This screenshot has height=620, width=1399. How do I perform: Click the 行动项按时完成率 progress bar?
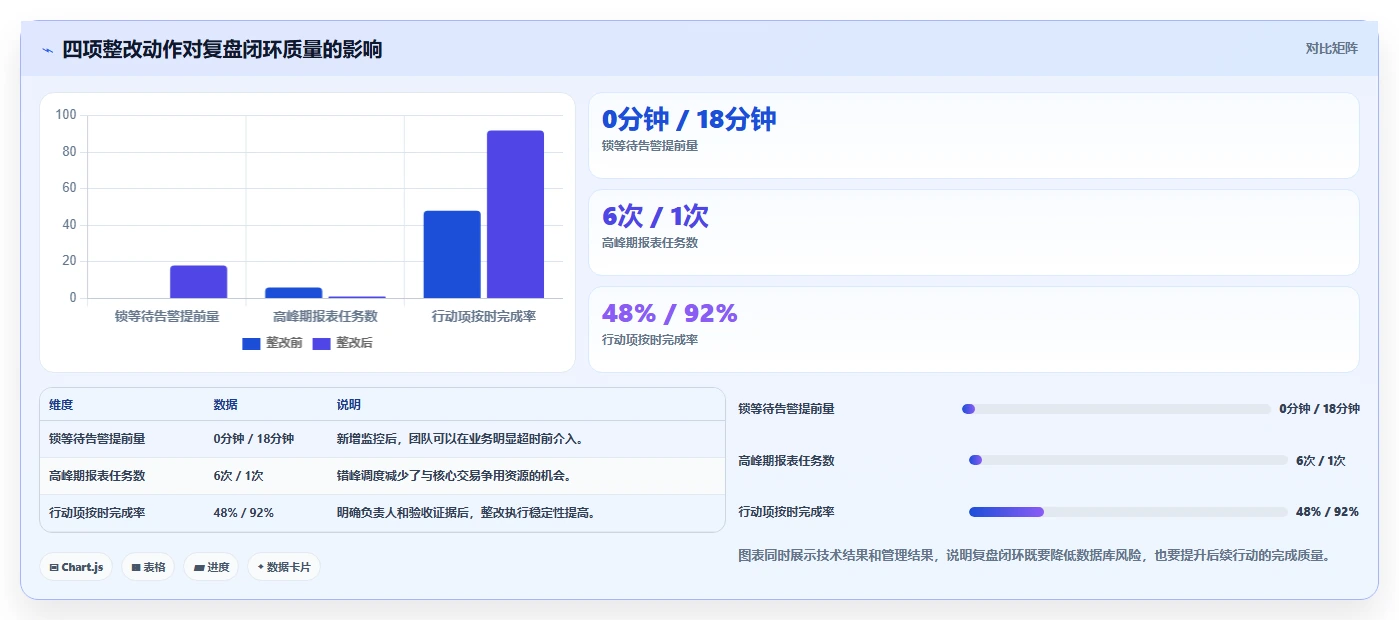tap(1128, 512)
